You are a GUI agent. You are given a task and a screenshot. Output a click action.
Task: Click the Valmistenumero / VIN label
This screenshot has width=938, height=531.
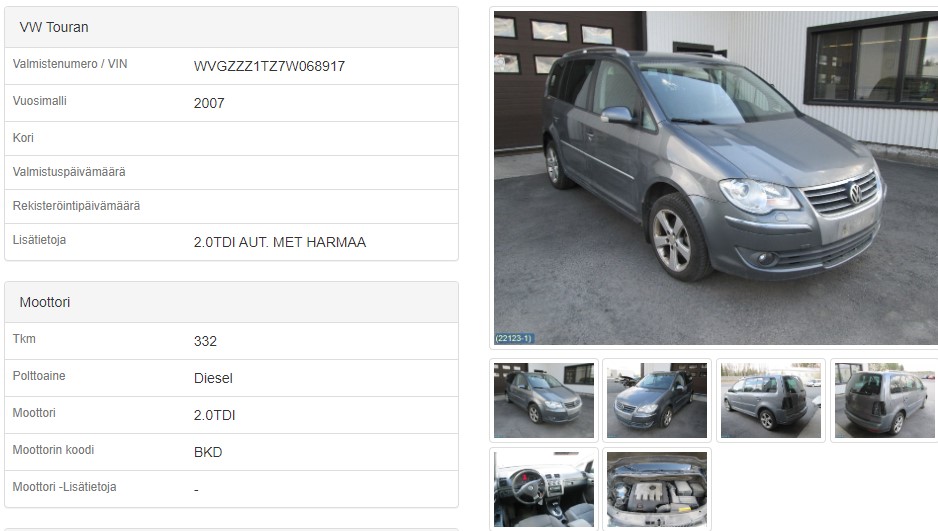70,64
